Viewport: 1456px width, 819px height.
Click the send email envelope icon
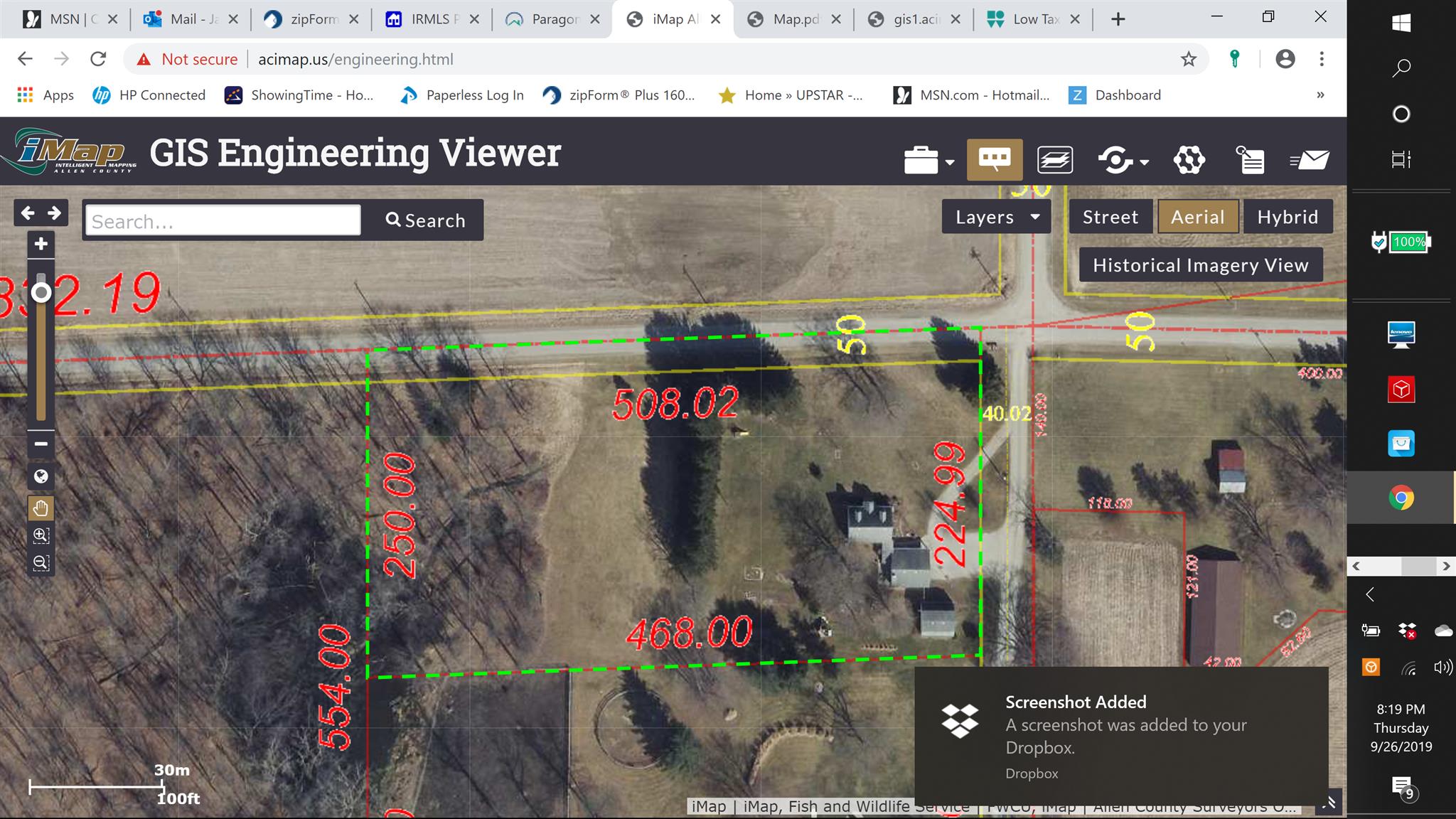click(1310, 160)
